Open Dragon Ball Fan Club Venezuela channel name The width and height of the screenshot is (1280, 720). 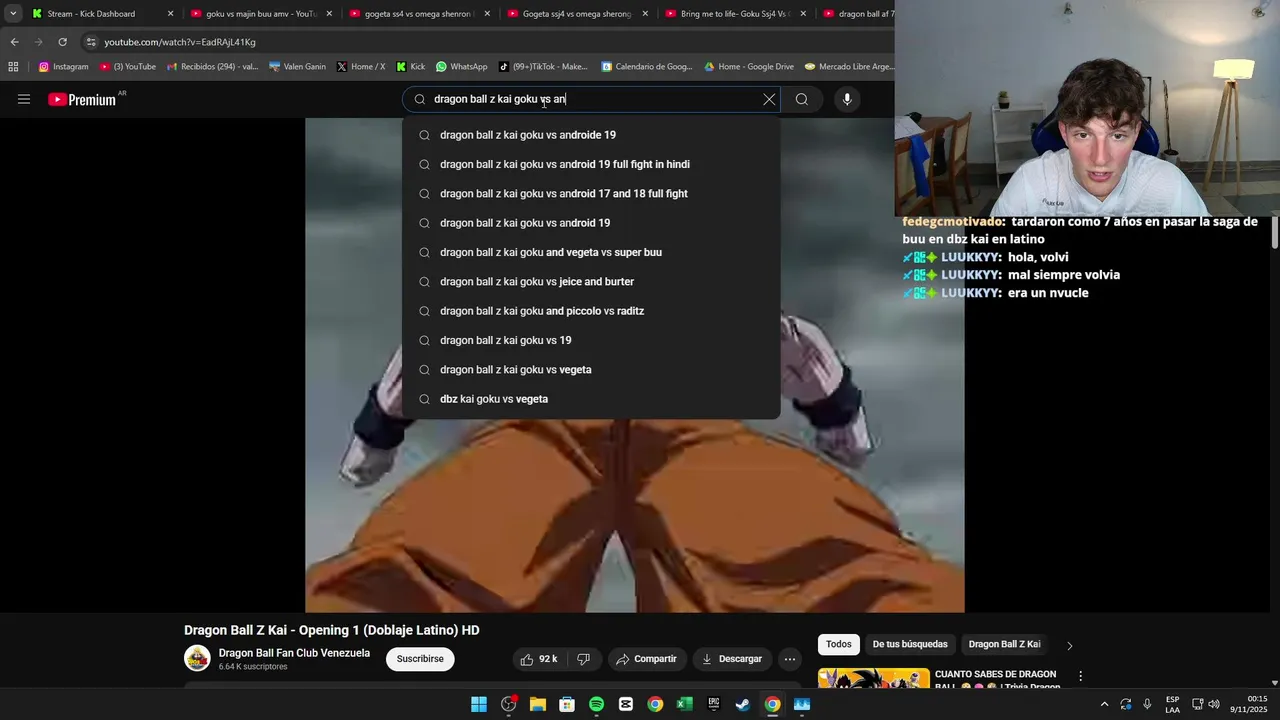coord(294,653)
